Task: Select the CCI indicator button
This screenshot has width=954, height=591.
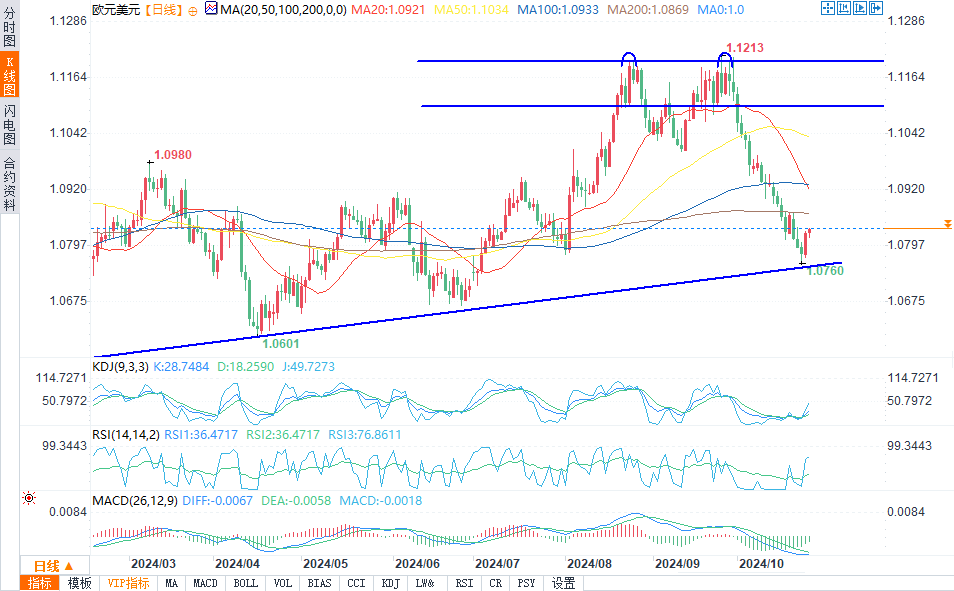Action: (x=356, y=583)
